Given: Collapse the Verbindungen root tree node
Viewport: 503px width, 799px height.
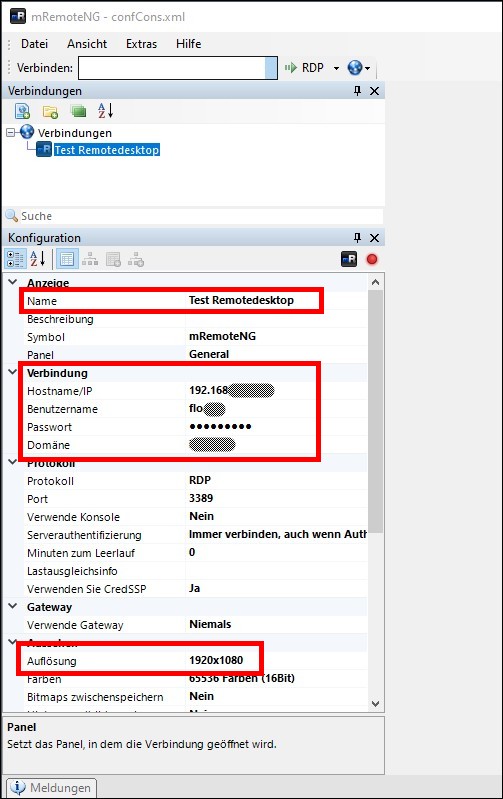Looking at the screenshot, I should point(11,133).
